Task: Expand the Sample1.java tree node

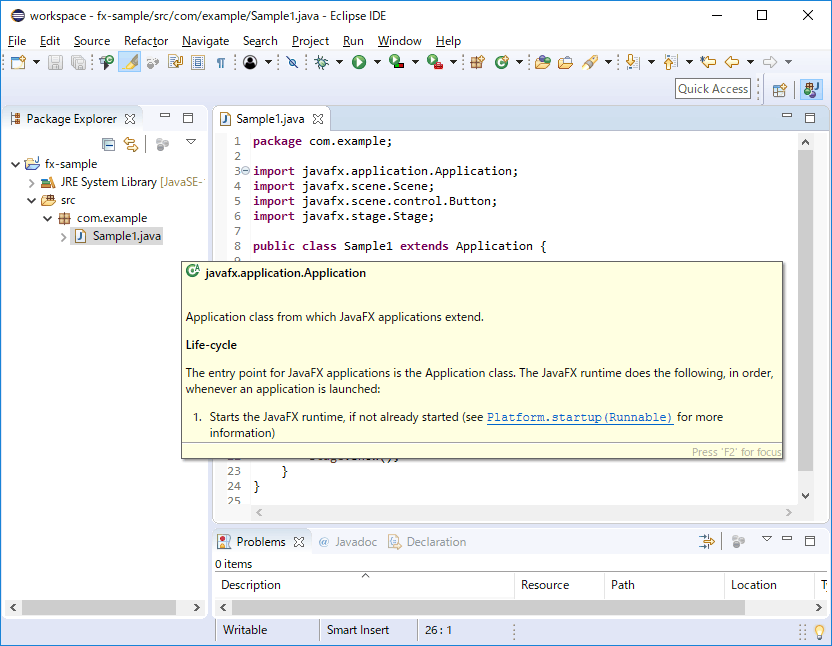Action: 63,237
